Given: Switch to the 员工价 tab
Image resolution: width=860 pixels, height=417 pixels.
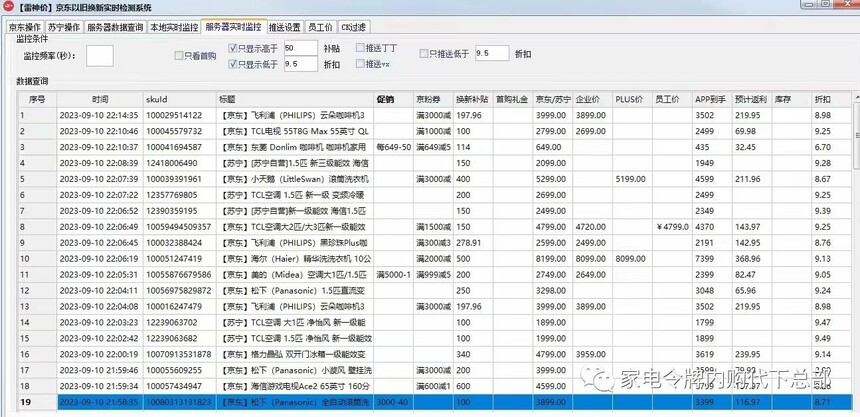Looking at the screenshot, I should [x=320, y=27].
